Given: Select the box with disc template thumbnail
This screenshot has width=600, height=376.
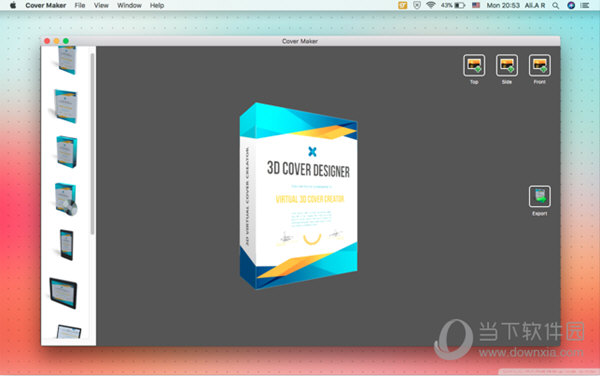Looking at the screenshot, I should 65,199.
